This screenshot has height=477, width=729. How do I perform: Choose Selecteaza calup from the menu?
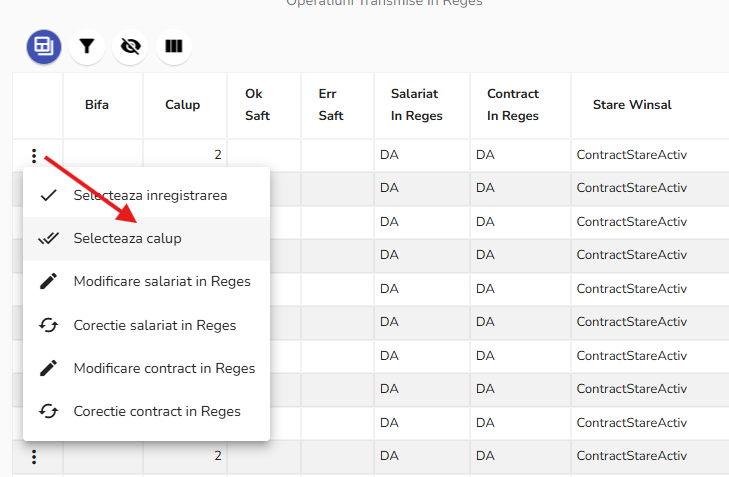tap(127, 239)
